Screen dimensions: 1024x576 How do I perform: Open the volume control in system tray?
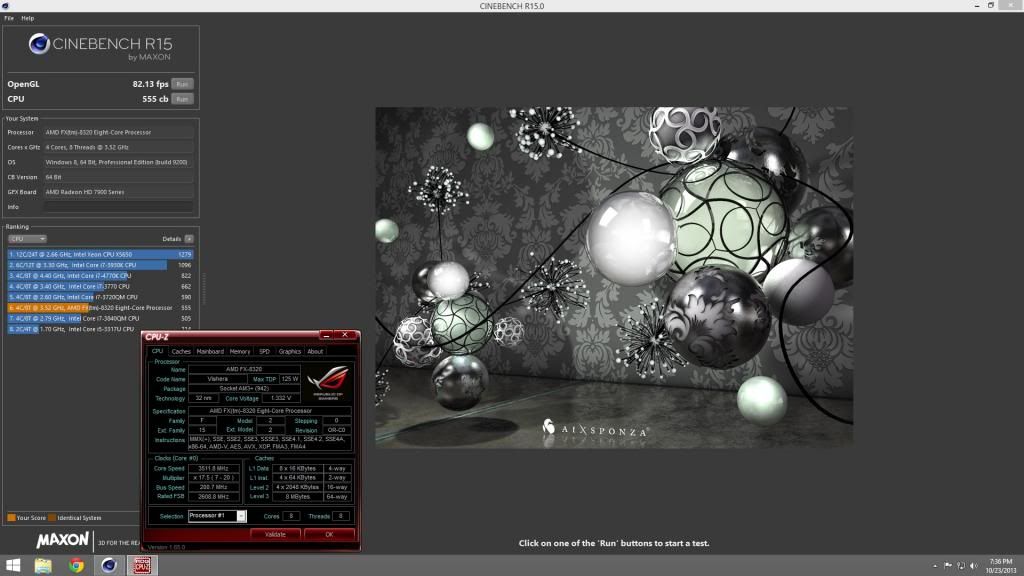coord(974,566)
